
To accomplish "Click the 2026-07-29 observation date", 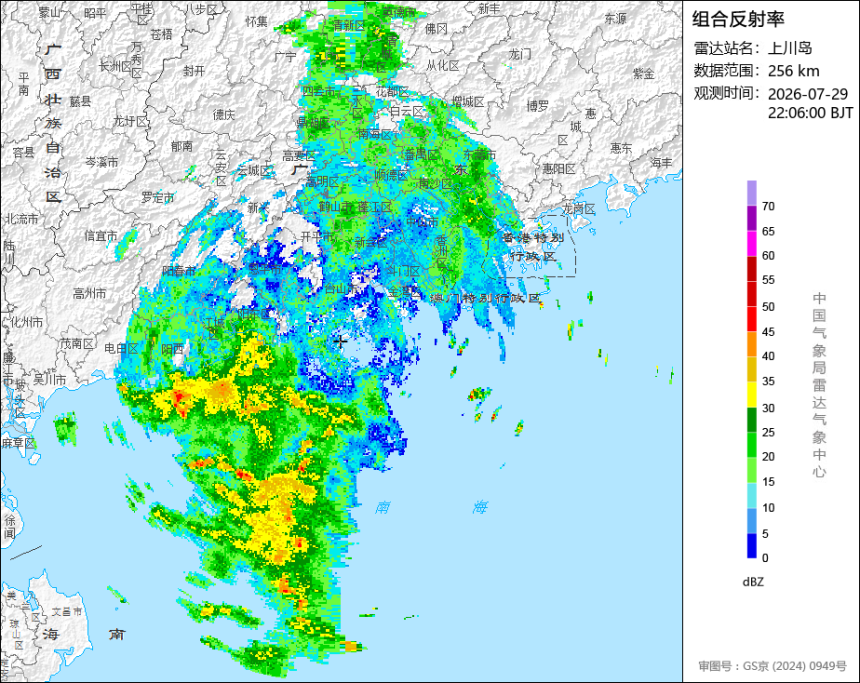I will click(807, 94).
